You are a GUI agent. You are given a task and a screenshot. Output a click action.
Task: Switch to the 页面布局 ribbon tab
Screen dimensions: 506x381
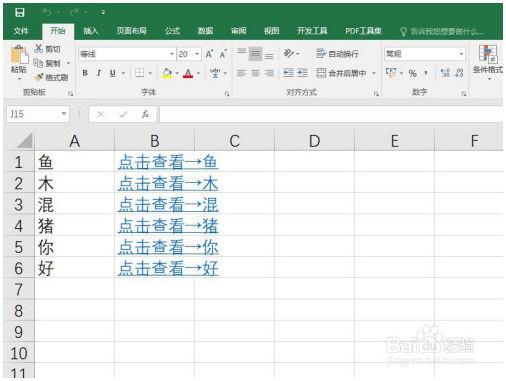[131, 31]
